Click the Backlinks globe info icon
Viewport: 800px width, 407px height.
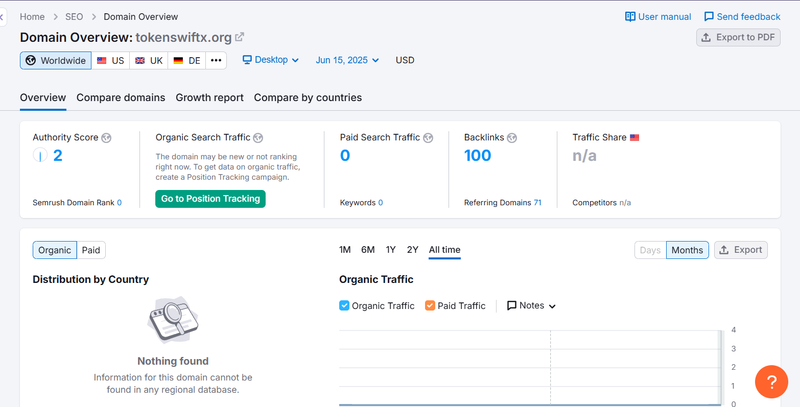pos(512,138)
